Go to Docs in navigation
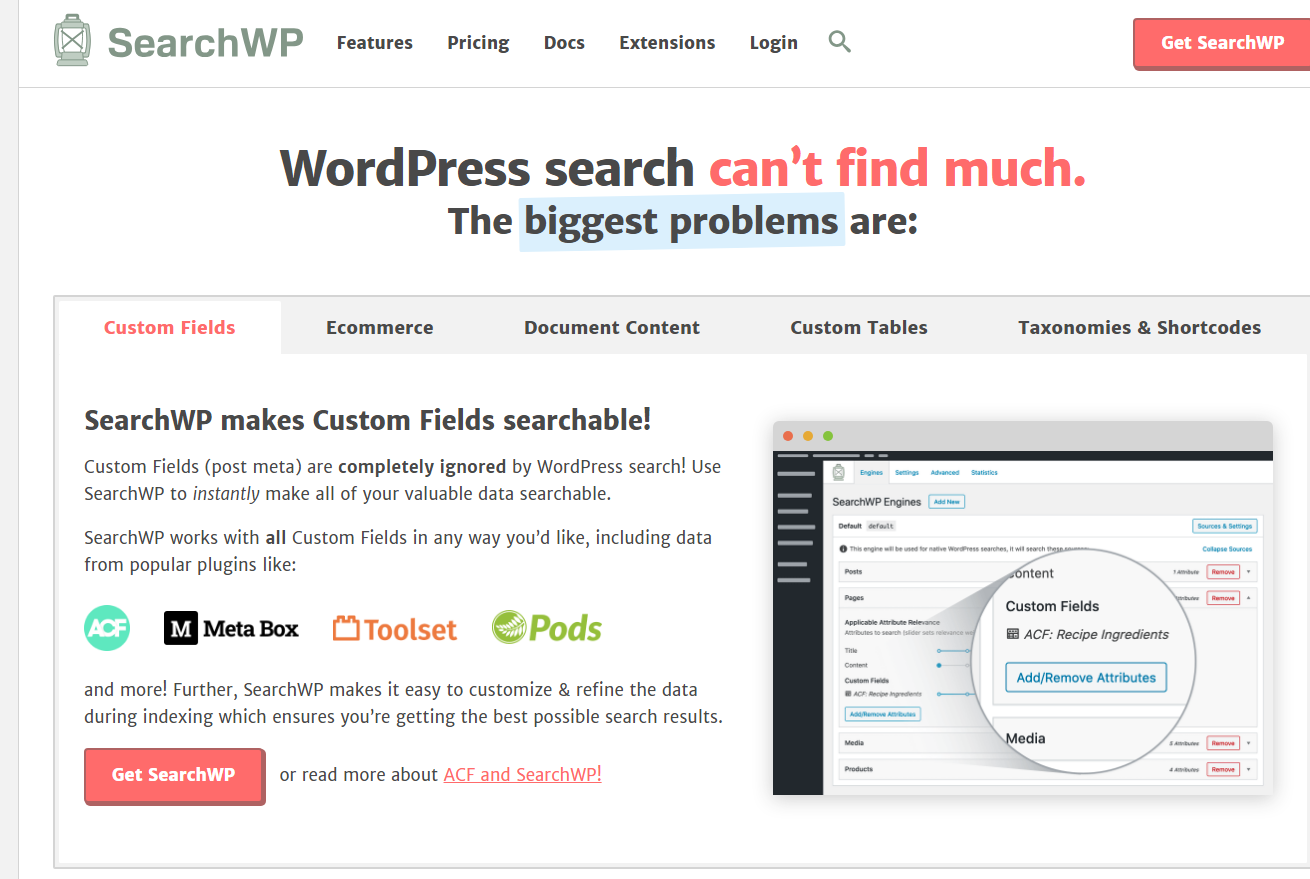Image resolution: width=1310 pixels, height=879 pixels. click(564, 42)
